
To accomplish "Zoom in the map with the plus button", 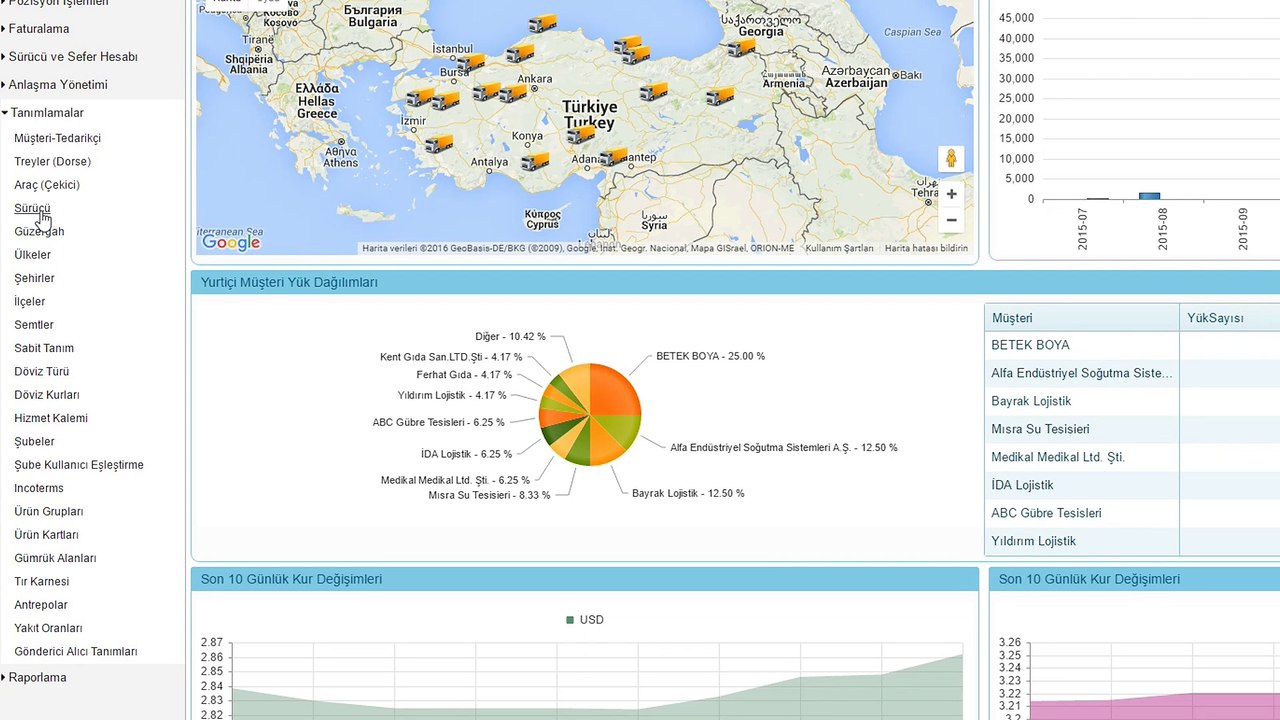I will pyautogui.click(x=951, y=194).
